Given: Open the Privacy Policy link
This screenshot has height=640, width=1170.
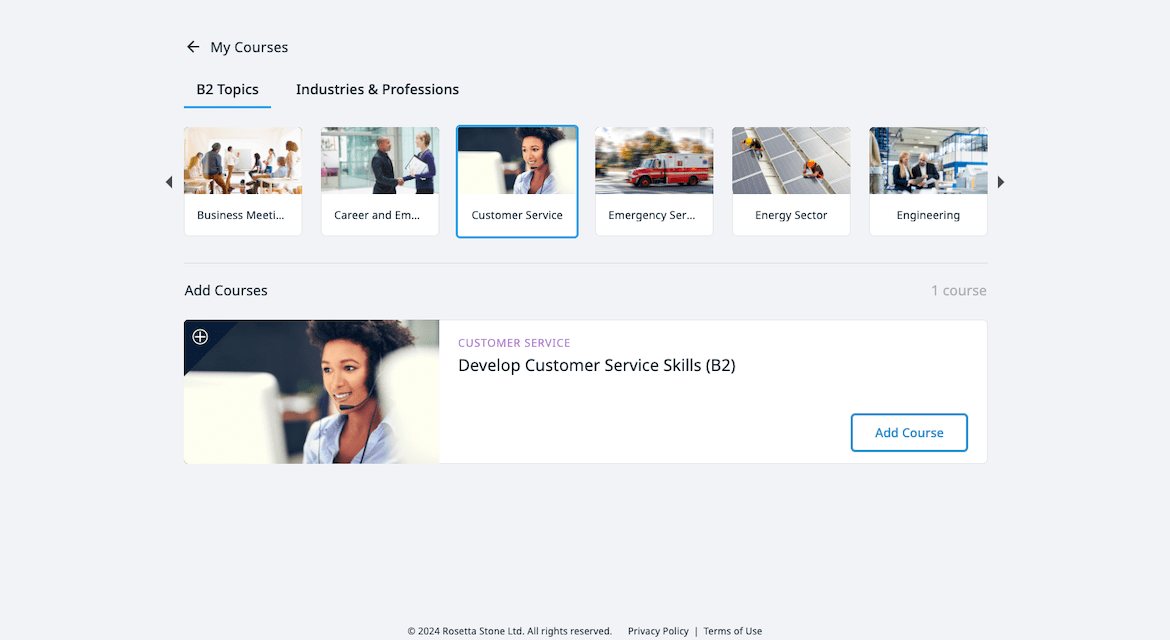Looking at the screenshot, I should 658,631.
